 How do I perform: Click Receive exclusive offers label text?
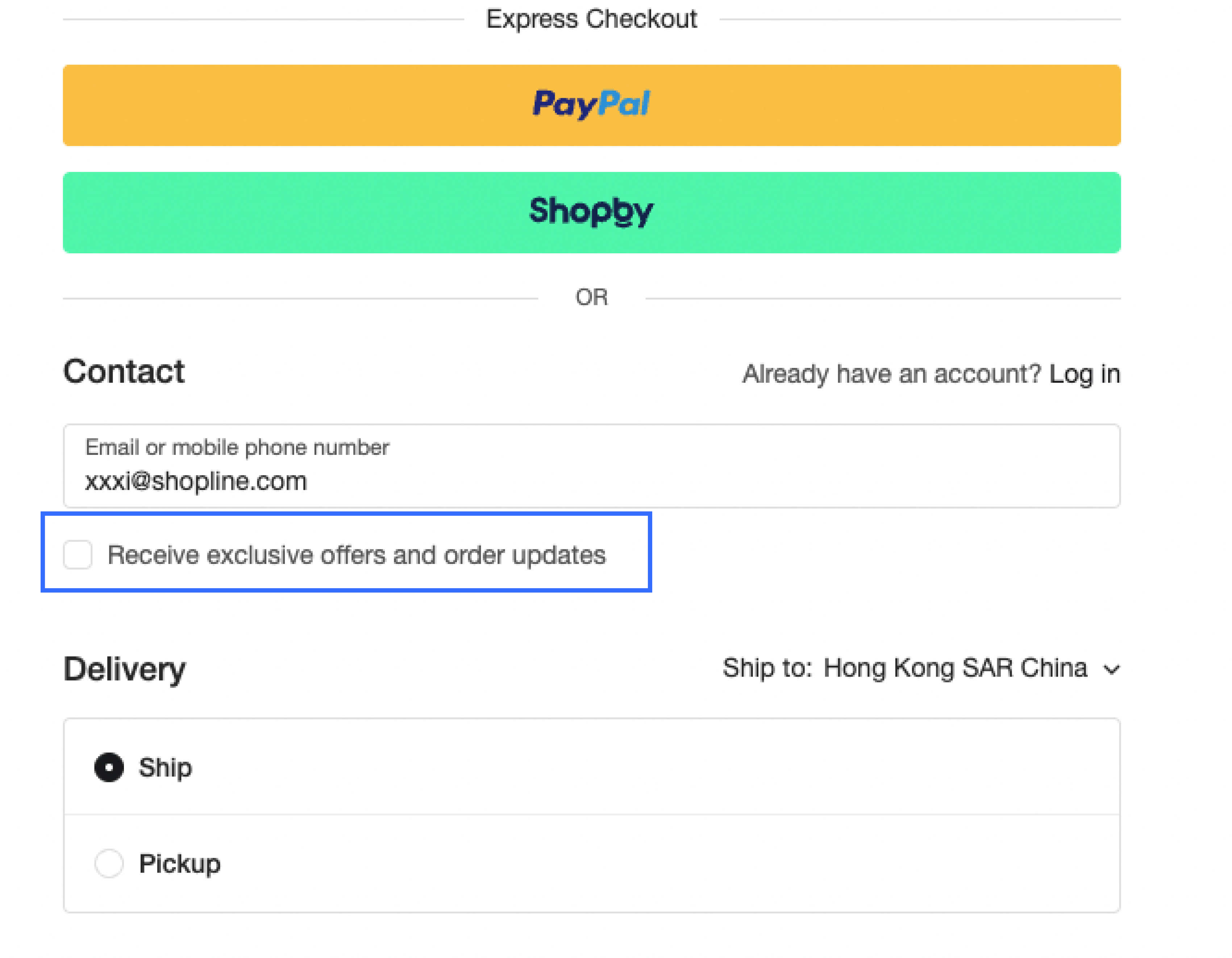point(357,555)
